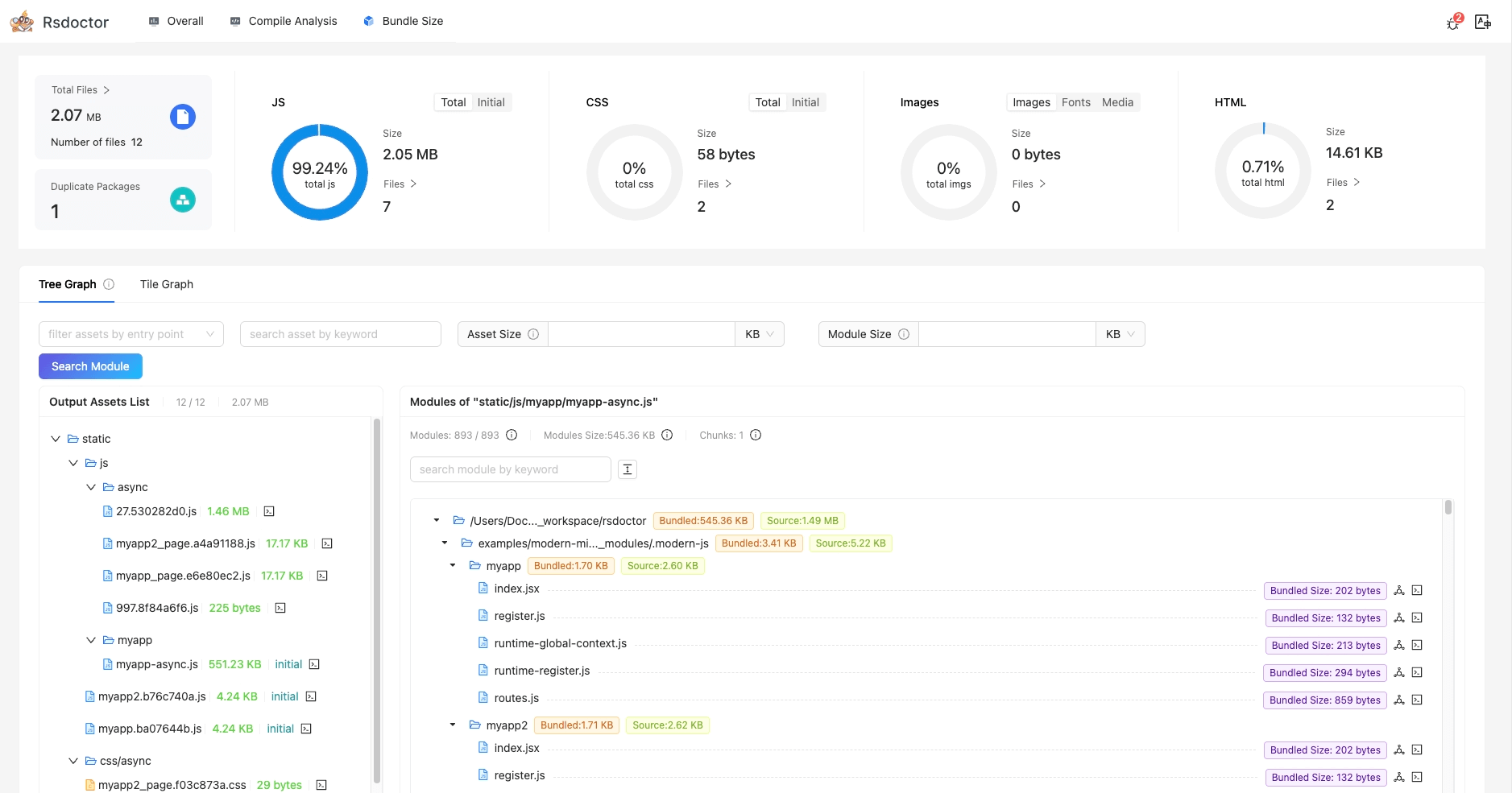Focus the Asset Size value field

641,334
